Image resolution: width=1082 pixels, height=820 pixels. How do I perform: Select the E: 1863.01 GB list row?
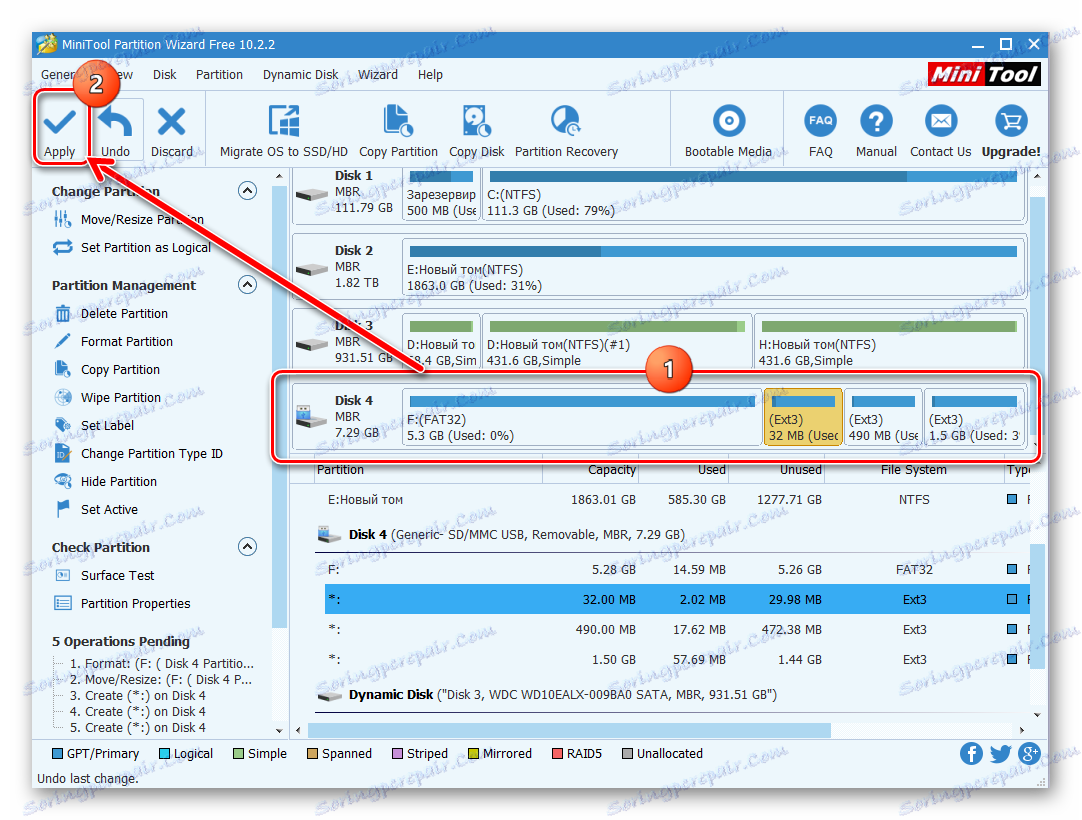point(677,500)
